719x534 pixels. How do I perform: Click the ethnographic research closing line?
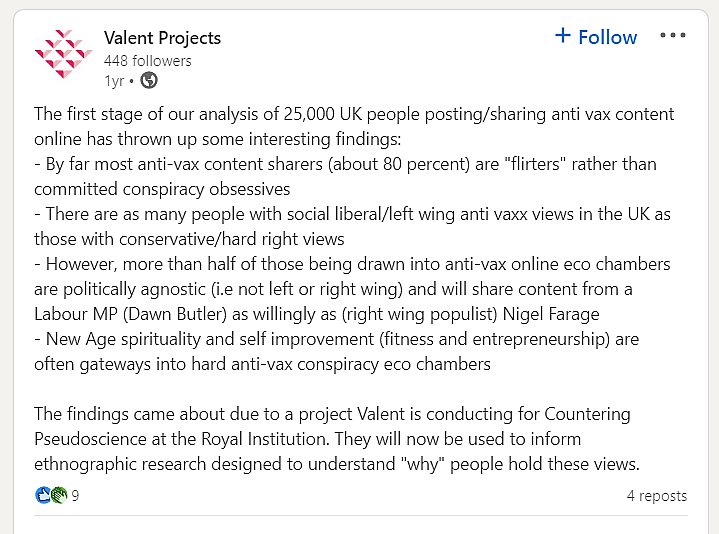(x=336, y=464)
